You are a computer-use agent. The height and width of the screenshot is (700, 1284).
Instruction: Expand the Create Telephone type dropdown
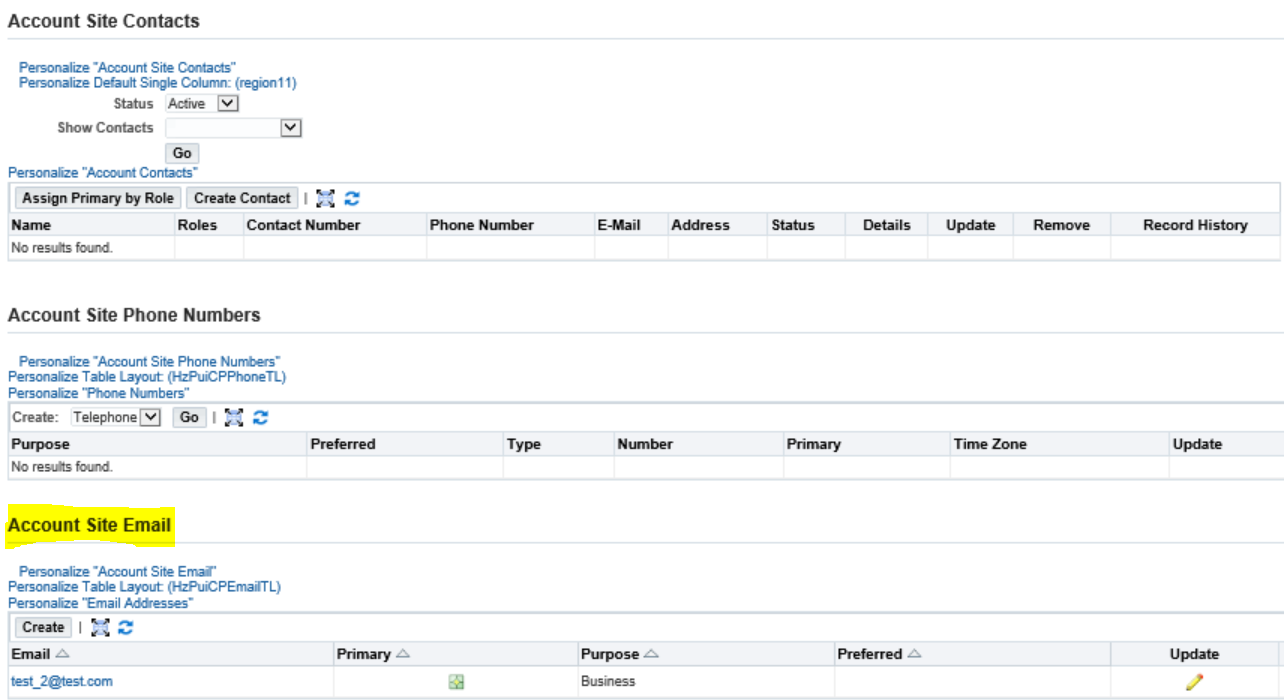150,418
